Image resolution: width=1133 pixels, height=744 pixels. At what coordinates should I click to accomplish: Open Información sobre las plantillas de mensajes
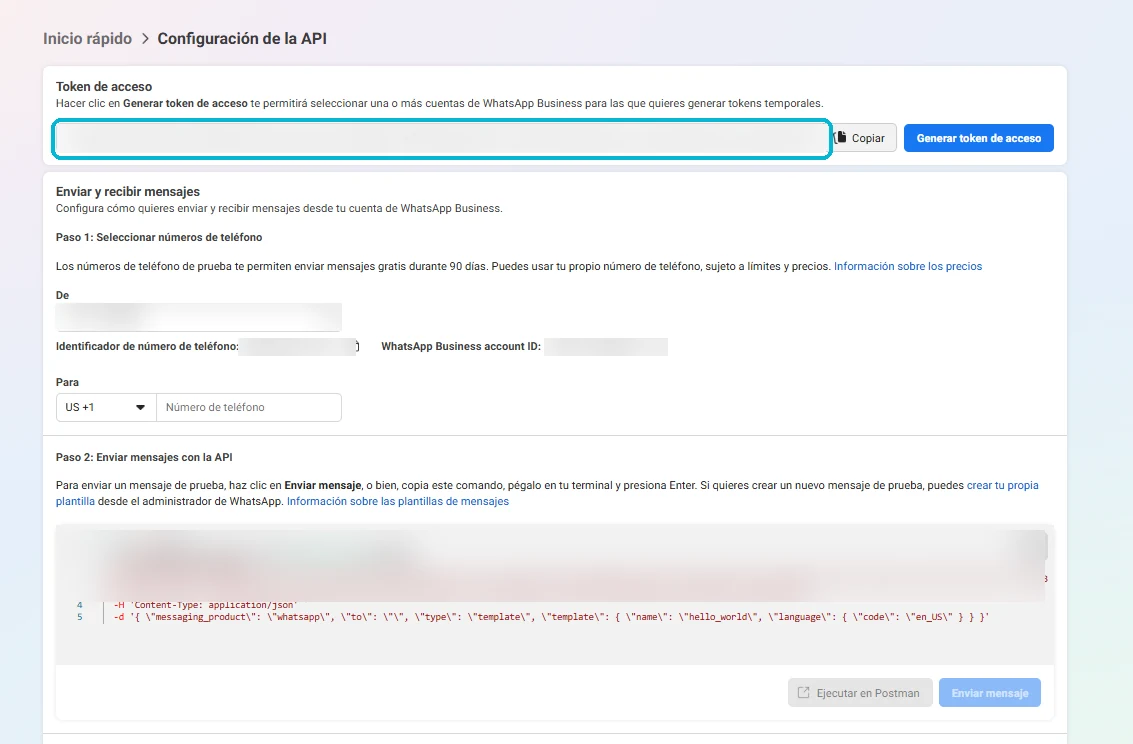coord(397,501)
